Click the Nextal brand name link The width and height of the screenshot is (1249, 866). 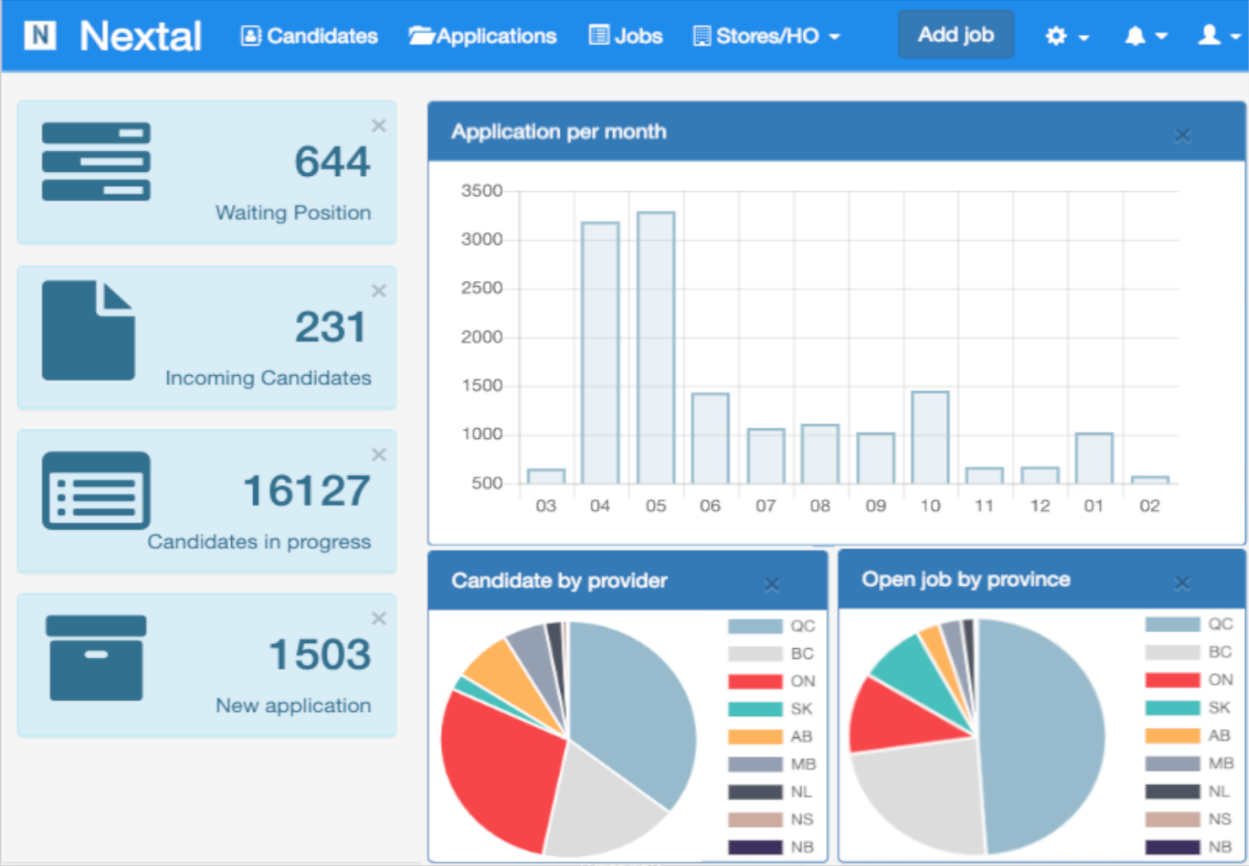[141, 36]
